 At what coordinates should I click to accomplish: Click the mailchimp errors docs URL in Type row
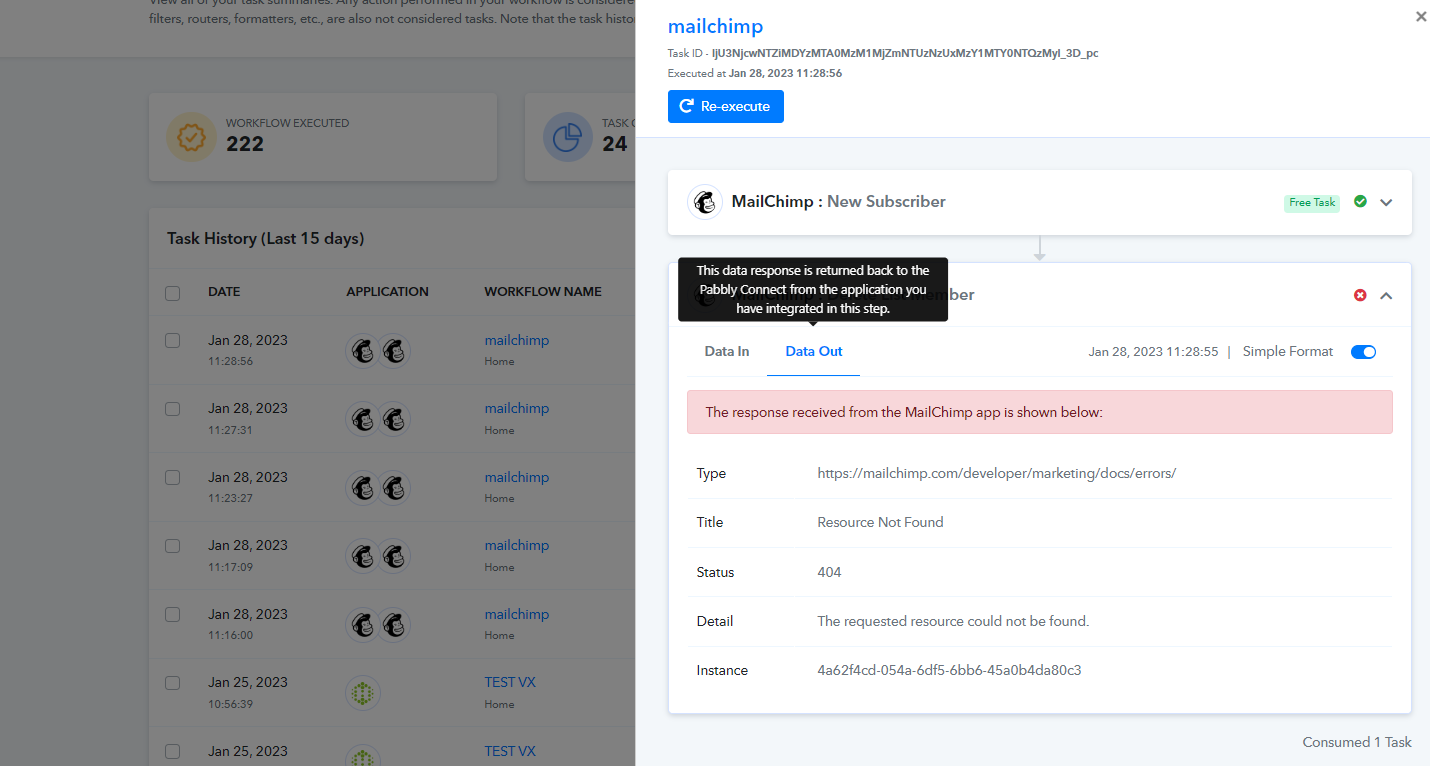click(x=997, y=473)
